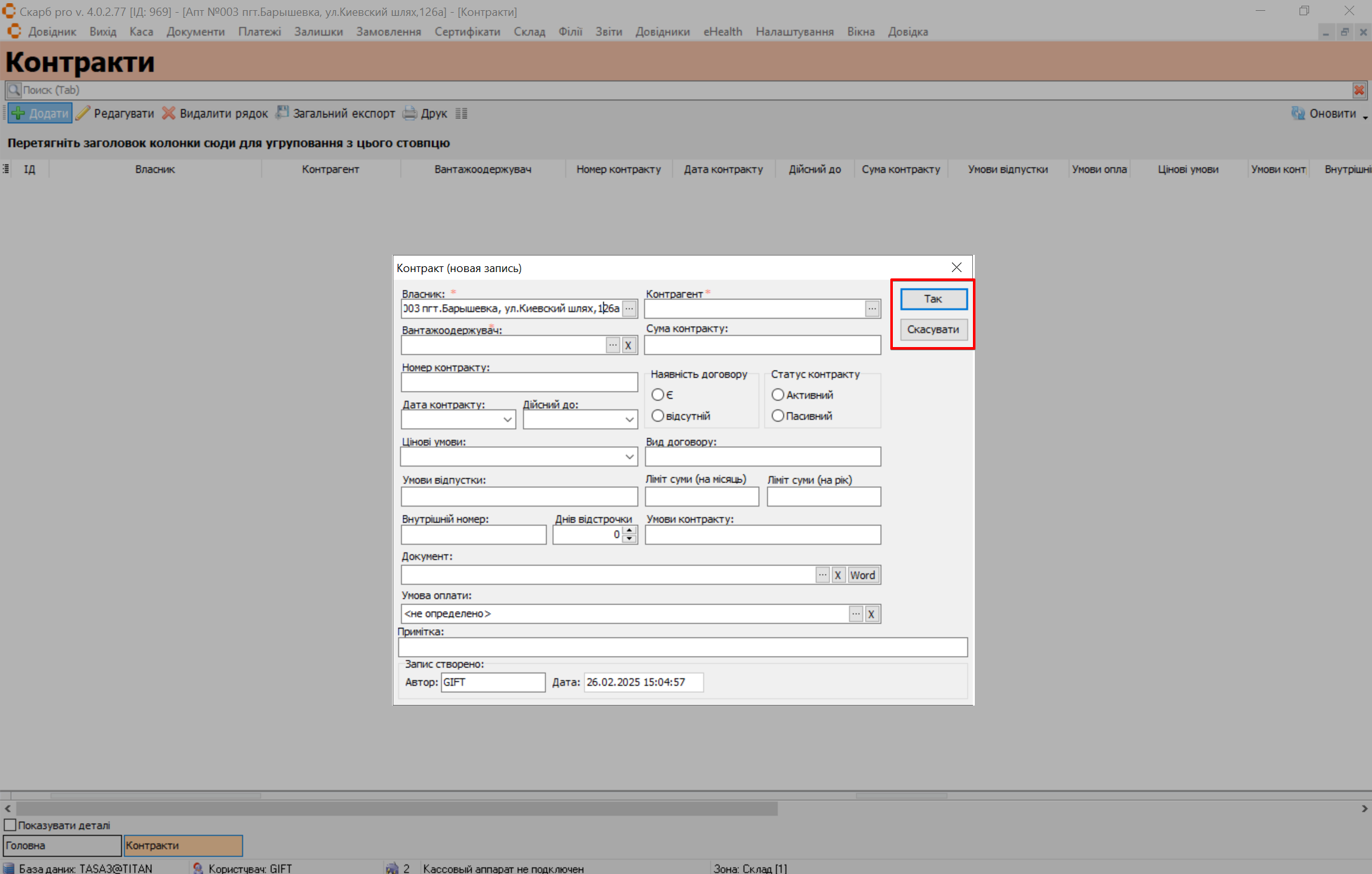Click left arrow of horizontal scrollbar
1372x874 pixels.
click(8, 809)
